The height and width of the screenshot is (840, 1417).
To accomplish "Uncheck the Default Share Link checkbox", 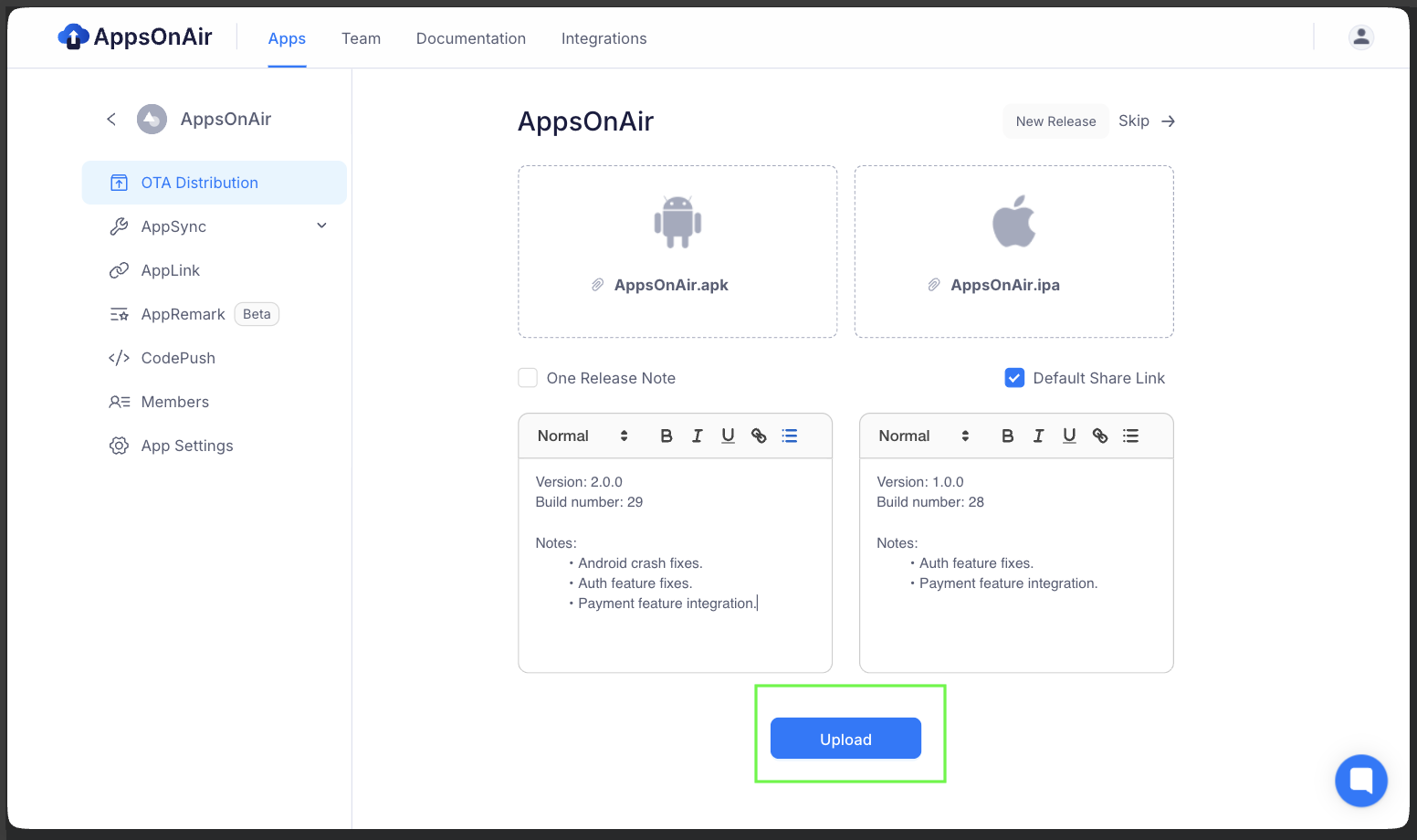I will (x=1014, y=378).
